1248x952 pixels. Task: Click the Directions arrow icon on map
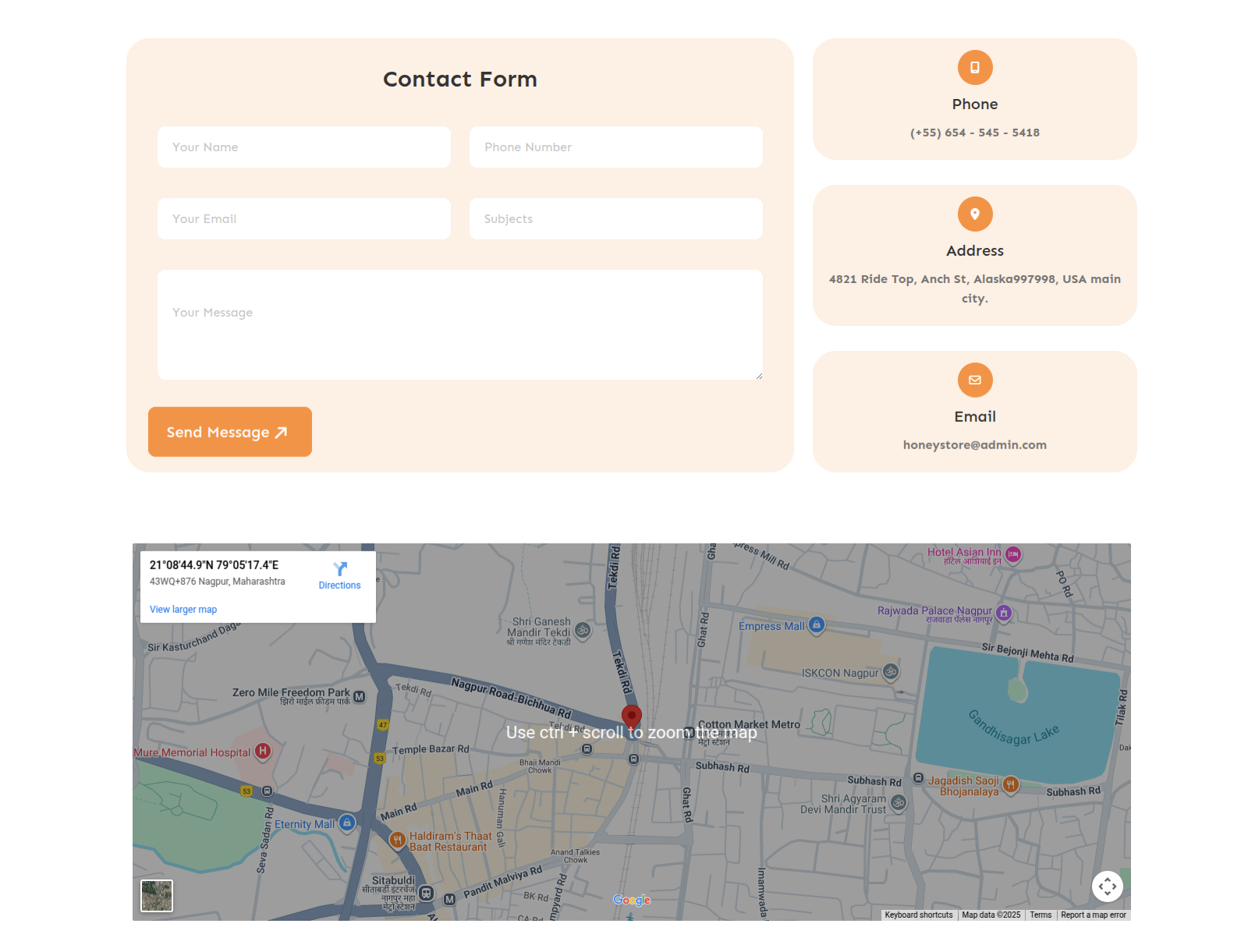(339, 569)
